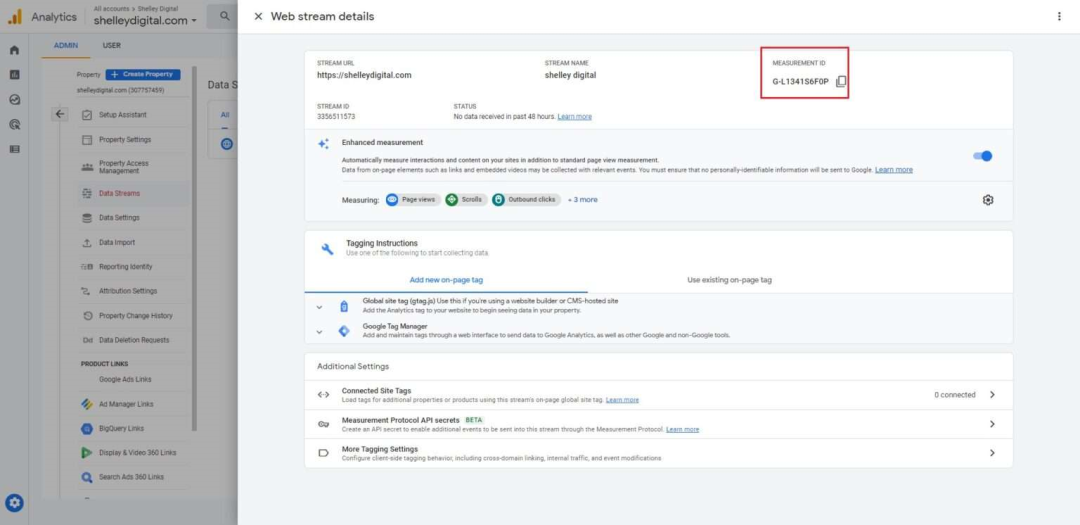Image resolution: width=1080 pixels, height=525 pixels.
Task: Click the G-L1341S6F0P measurement ID text
Action: point(800,81)
